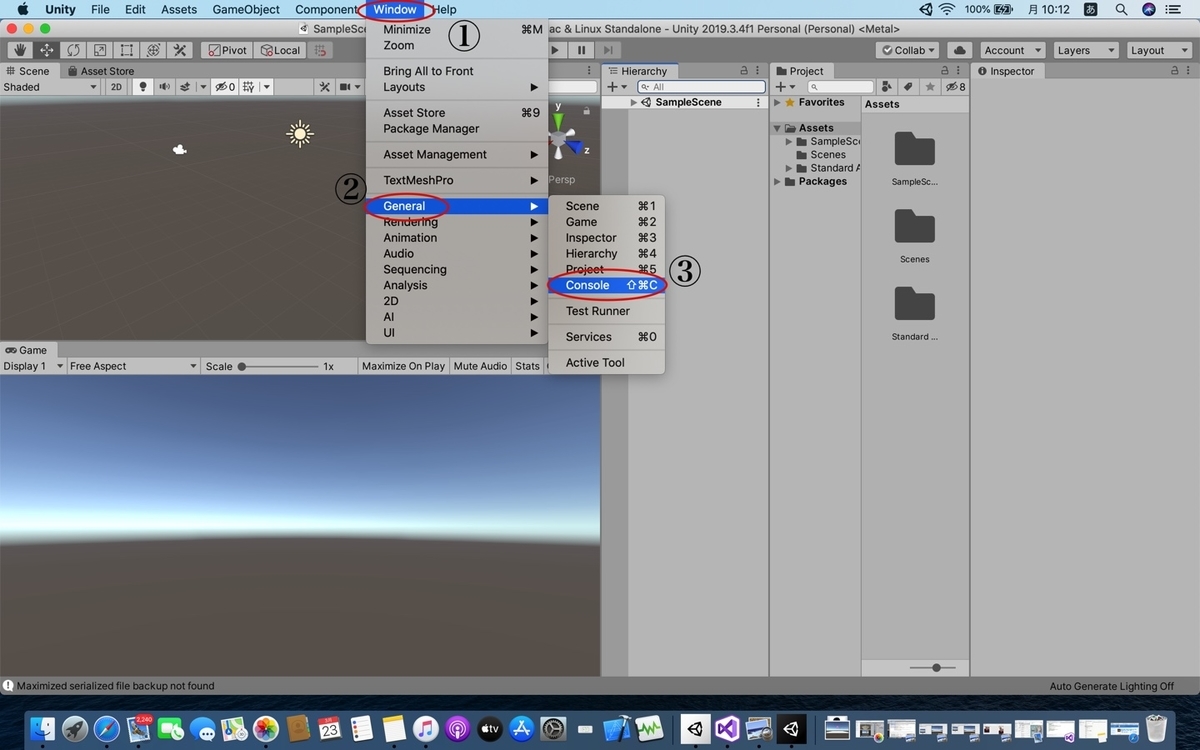Open the Free Aspect dropdown

tap(133, 366)
